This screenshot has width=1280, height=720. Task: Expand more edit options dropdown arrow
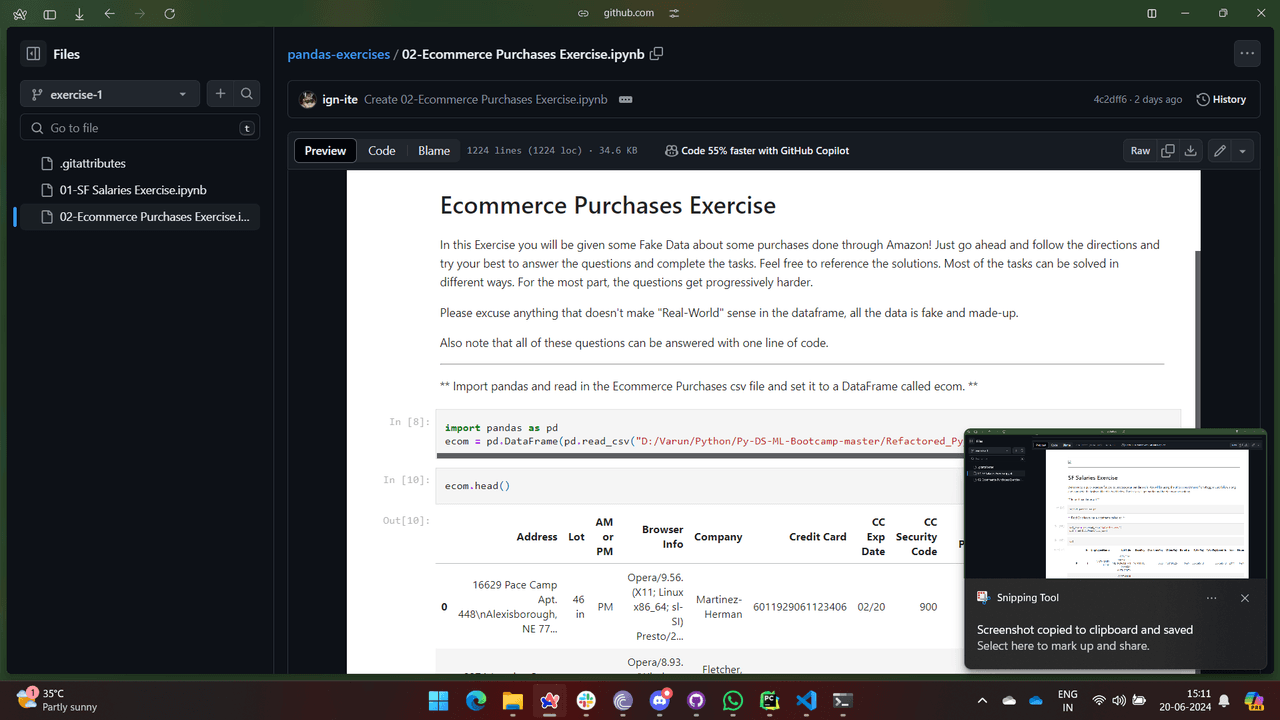[x=1242, y=151]
